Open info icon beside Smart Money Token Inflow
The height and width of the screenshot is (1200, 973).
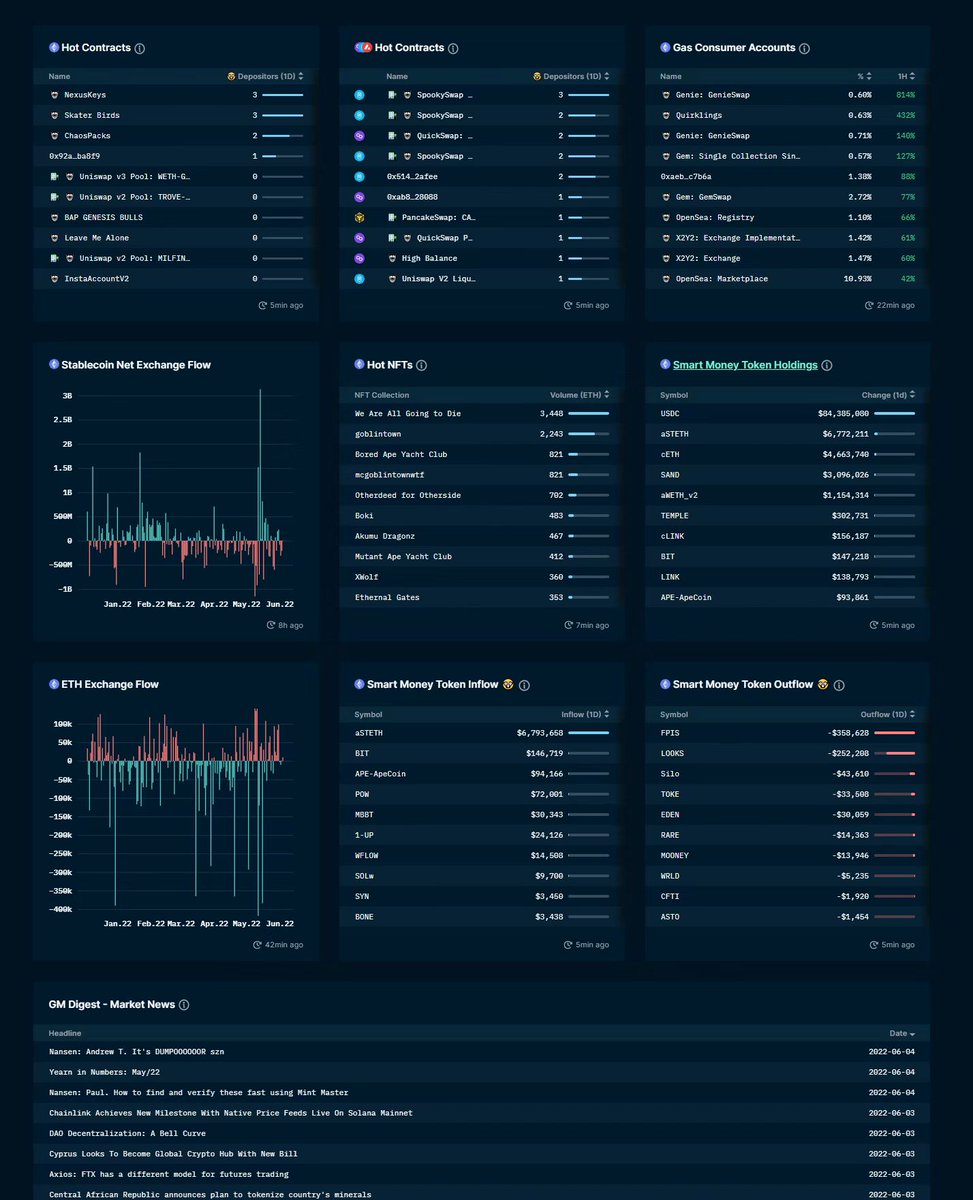pyautogui.click(x=524, y=685)
